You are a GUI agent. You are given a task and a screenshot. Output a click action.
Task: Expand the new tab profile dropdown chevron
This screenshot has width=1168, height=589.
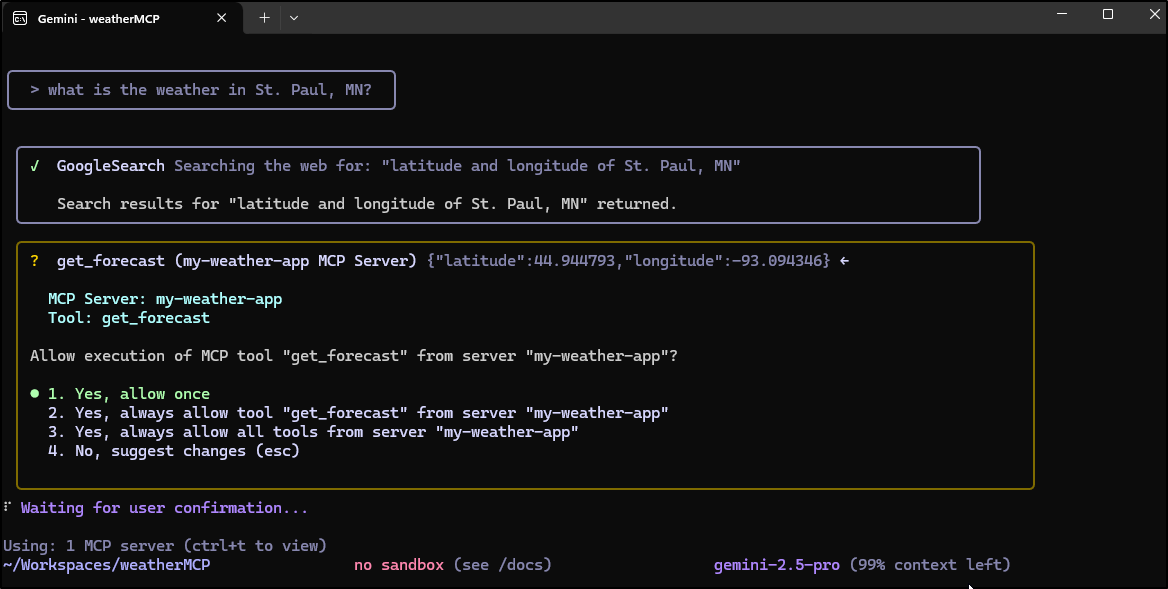point(294,17)
